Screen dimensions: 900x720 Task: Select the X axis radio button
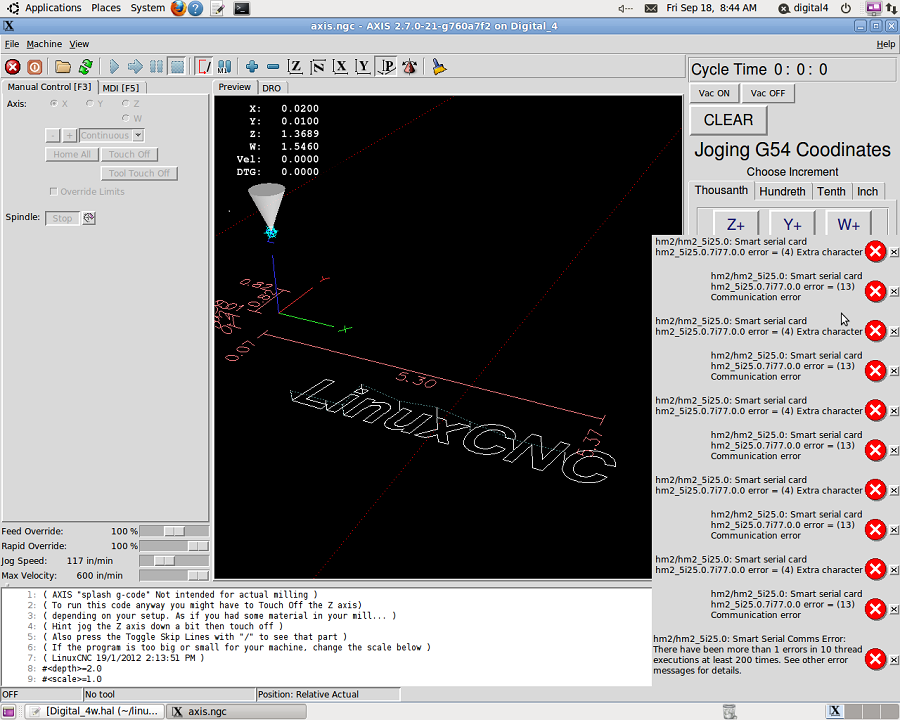pyautogui.click(x=56, y=104)
